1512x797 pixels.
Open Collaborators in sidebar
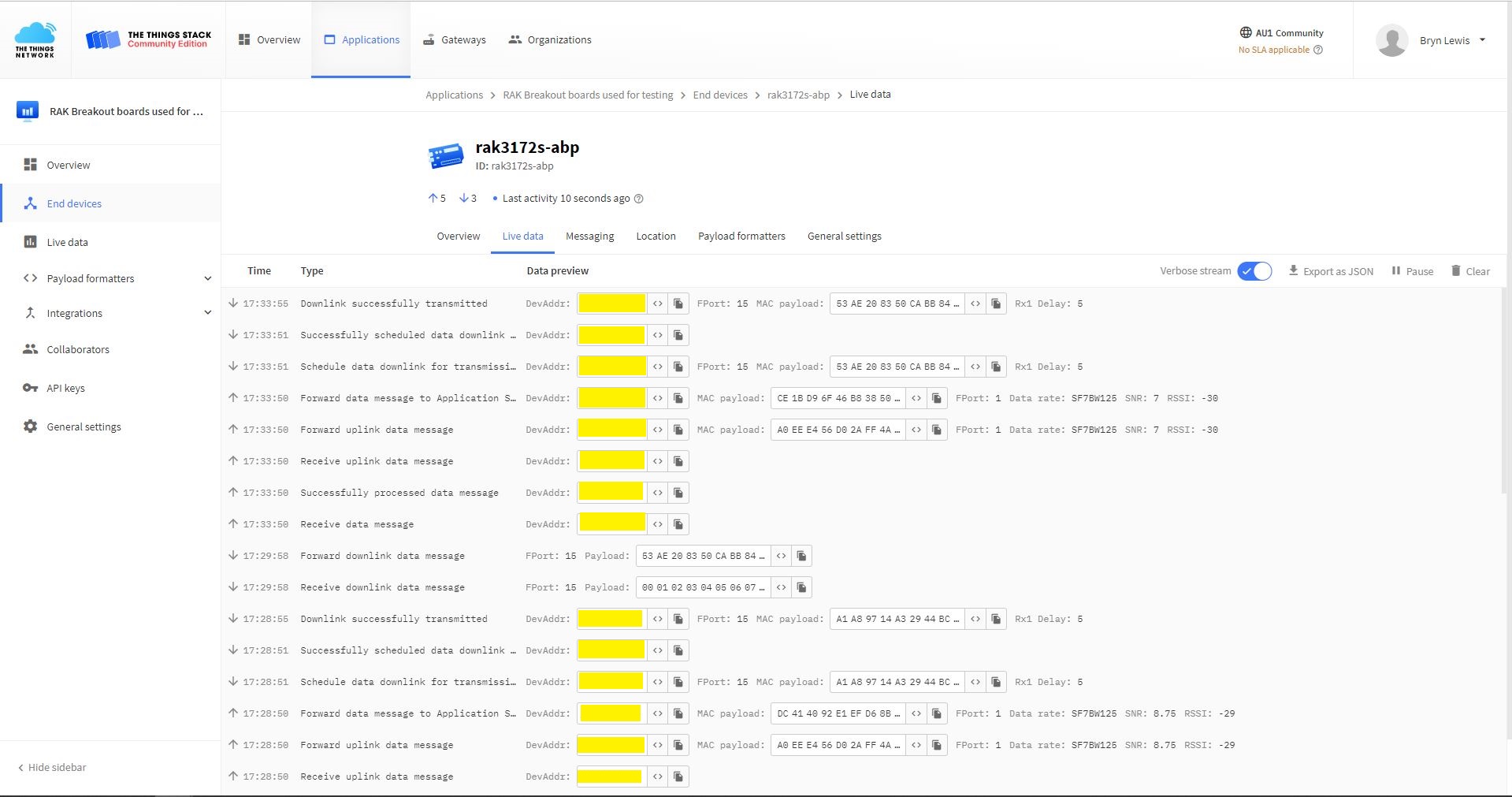tap(77, 349)
